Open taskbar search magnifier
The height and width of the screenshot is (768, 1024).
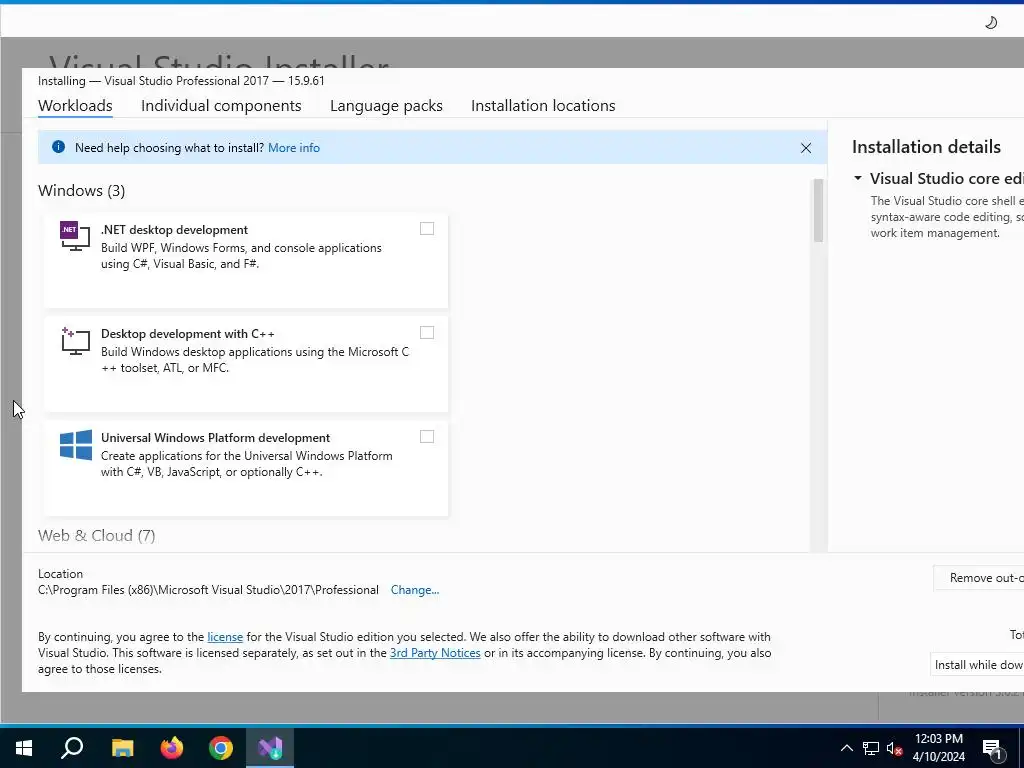click(72, 748)
